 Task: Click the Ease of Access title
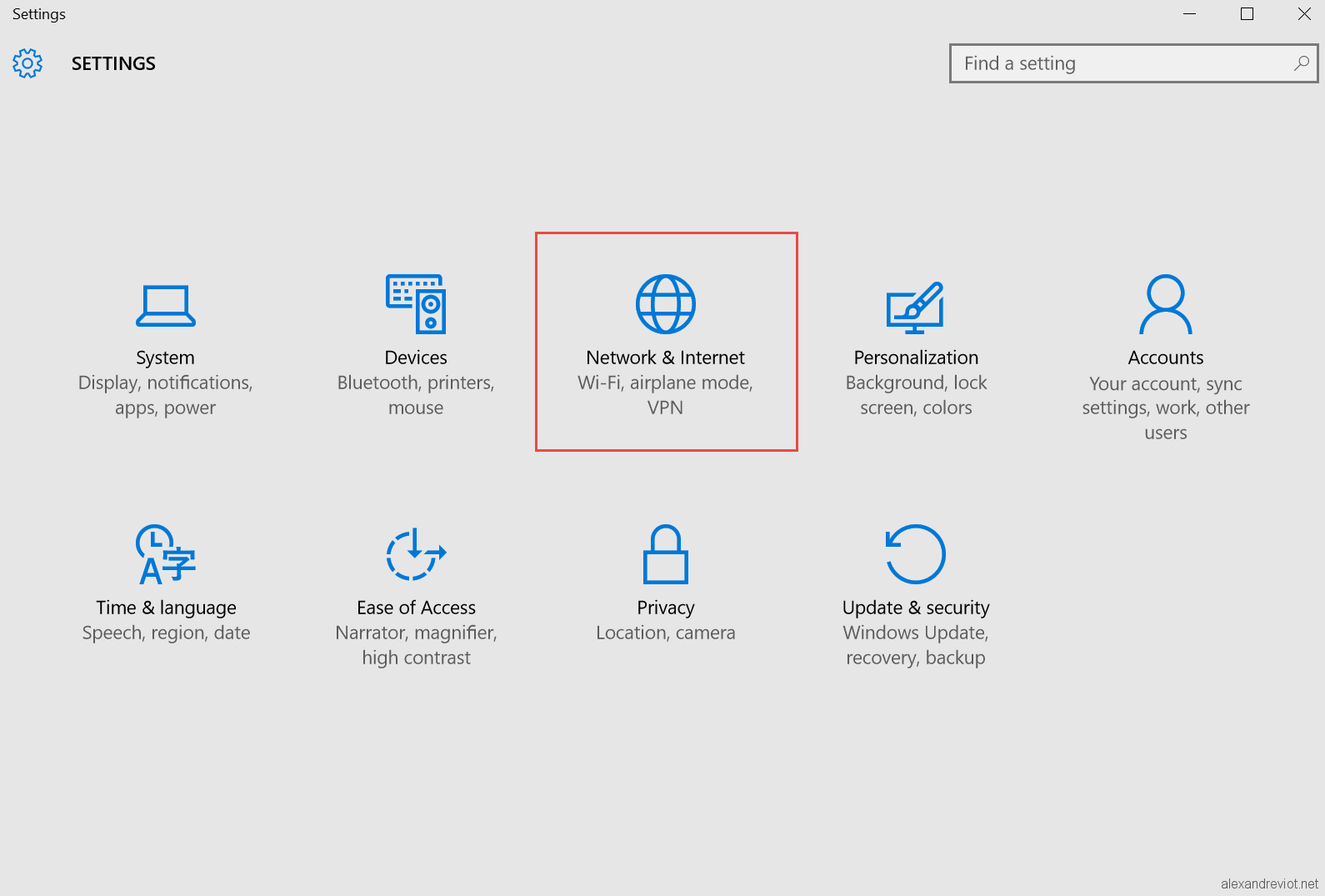tap(416, 608)
